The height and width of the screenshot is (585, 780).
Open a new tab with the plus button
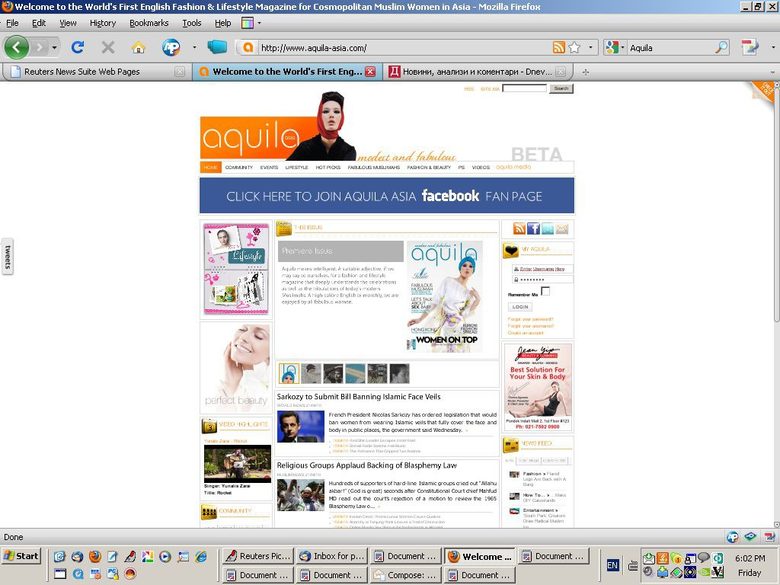585,72
